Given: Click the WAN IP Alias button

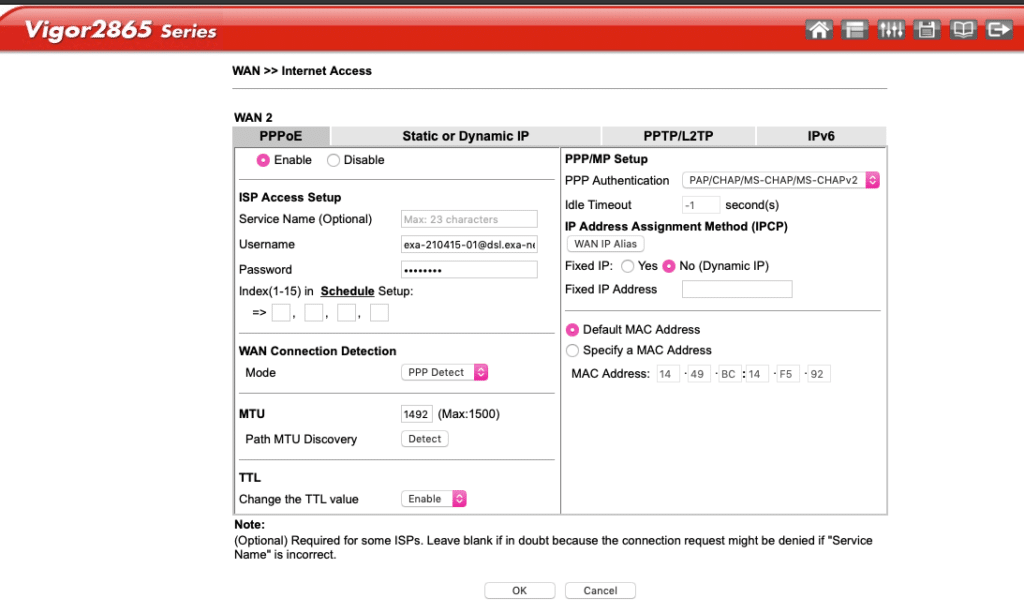Looking at the screenshot, I should click(x=604, y=243).
